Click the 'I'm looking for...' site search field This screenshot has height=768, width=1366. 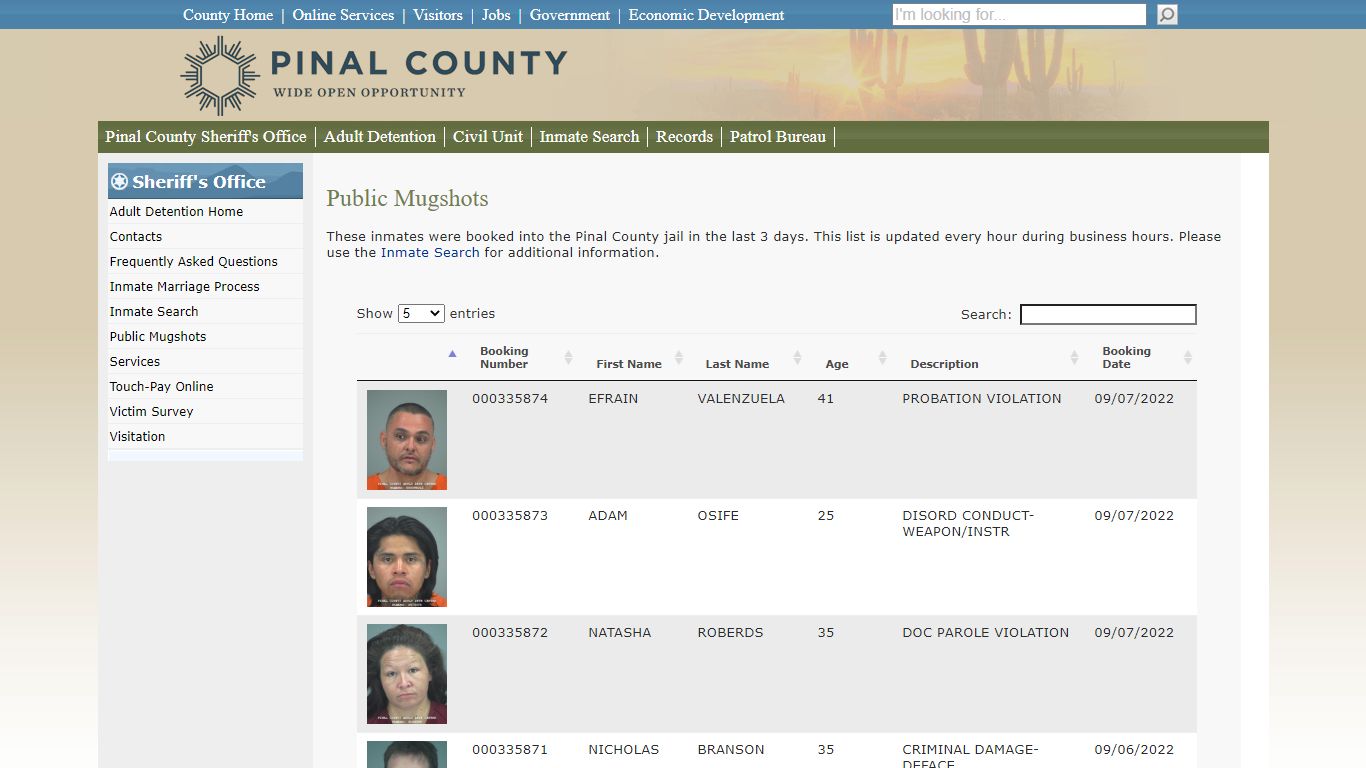(x=1019, y=15)
